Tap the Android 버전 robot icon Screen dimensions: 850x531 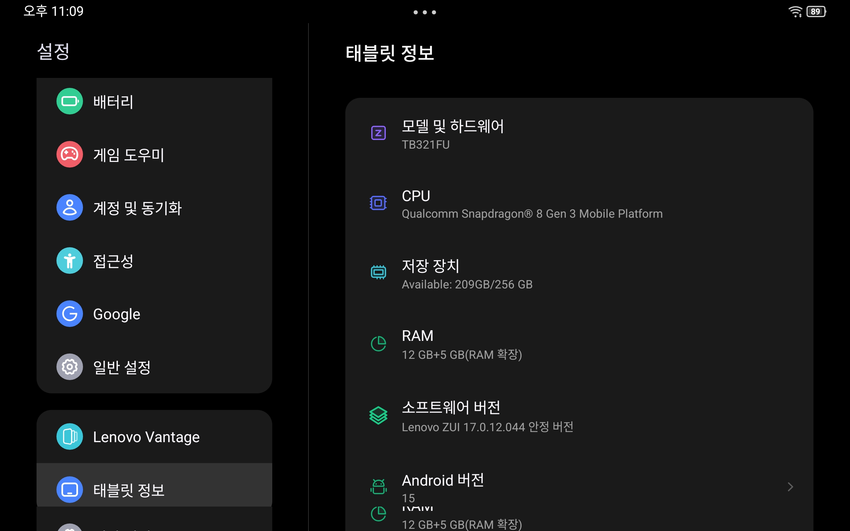[378, 487]
